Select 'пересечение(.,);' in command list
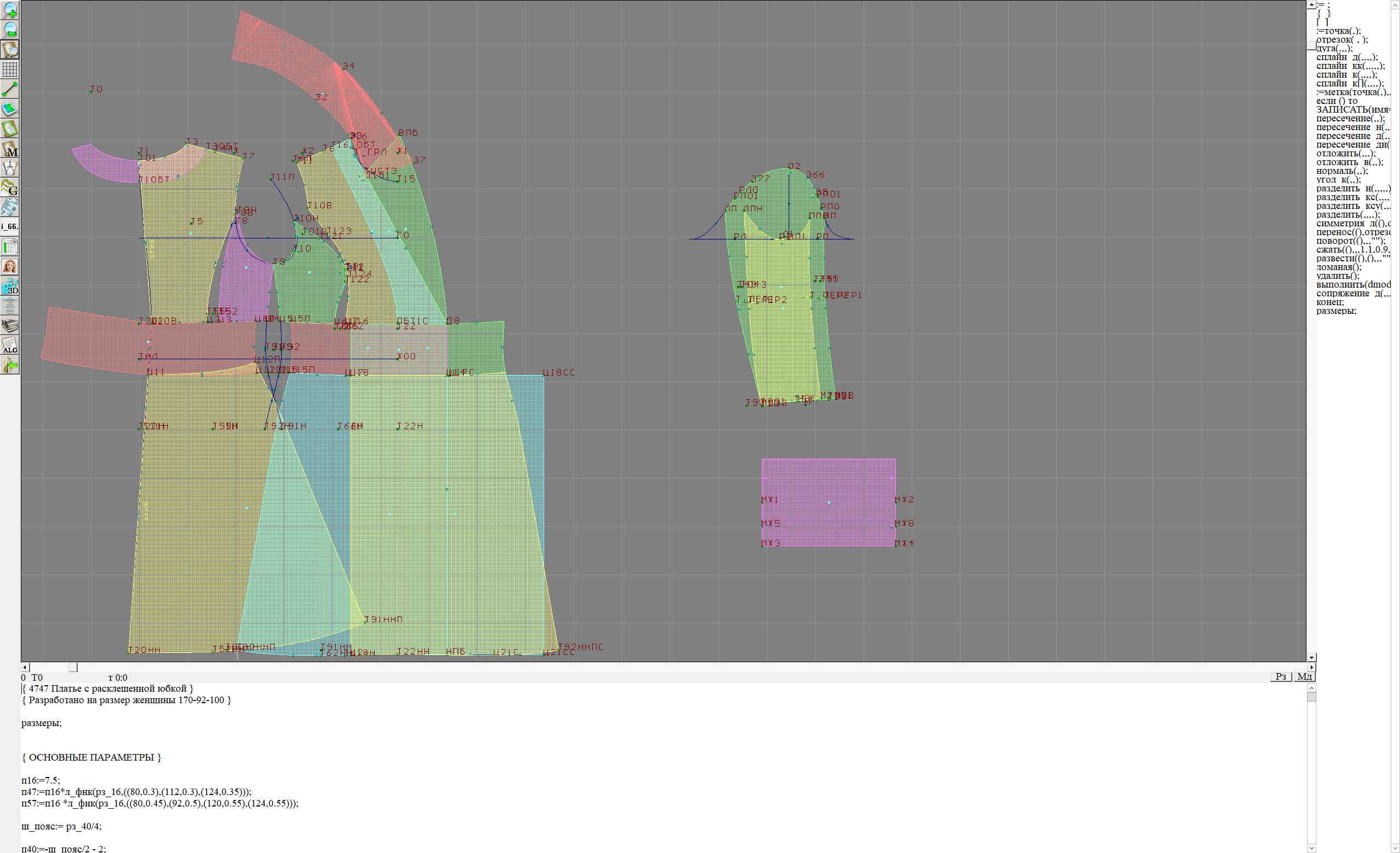1400x853 pixels. tap(1350, 119)
